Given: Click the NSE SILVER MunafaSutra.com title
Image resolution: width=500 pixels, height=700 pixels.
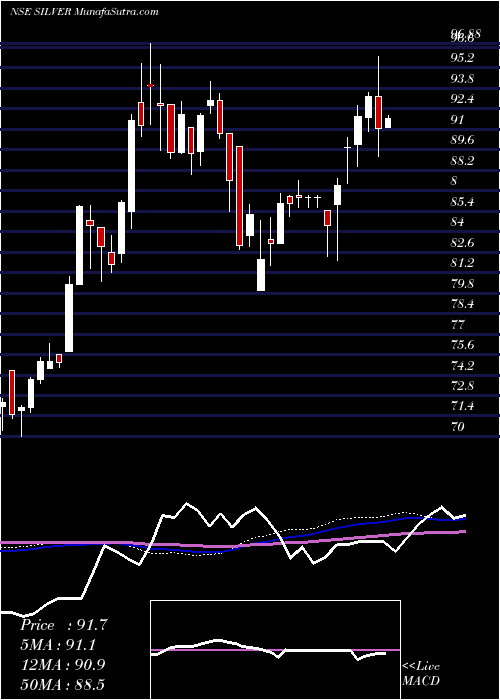Looking at the screenshot, I should tap(84, 12).
